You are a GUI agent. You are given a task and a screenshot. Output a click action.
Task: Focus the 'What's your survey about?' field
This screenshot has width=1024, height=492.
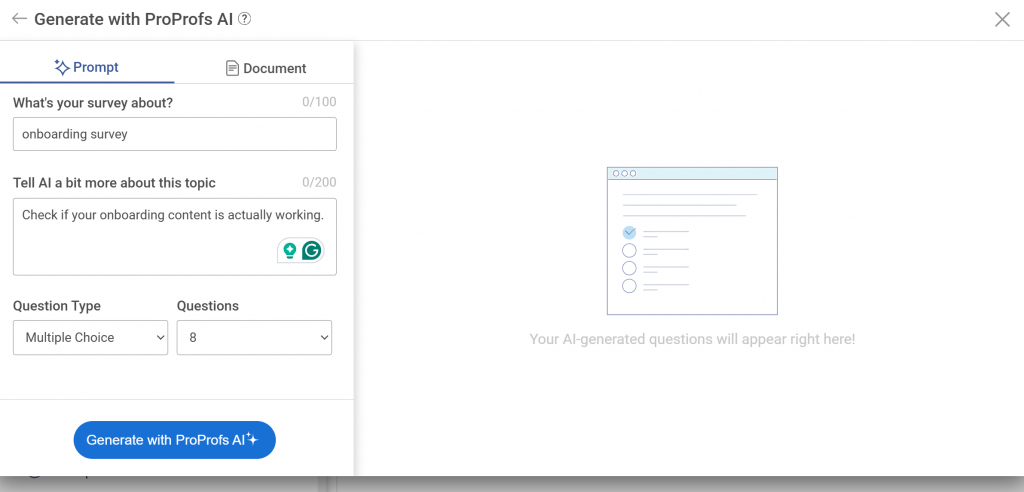coord(175,134)
